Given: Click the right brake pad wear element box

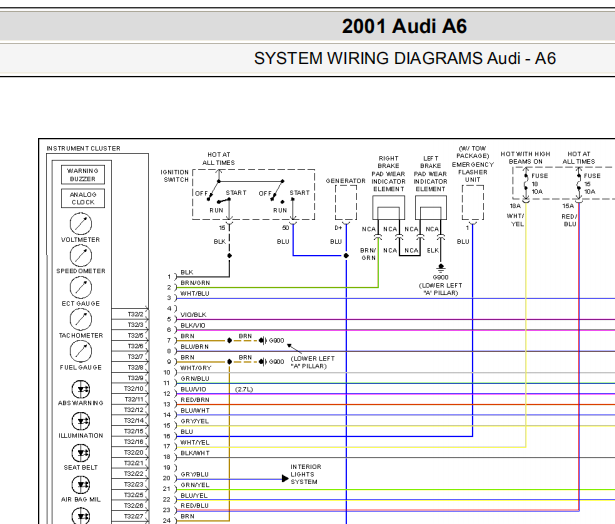Looking at the screenshot, I should click(x=388, y=207).
